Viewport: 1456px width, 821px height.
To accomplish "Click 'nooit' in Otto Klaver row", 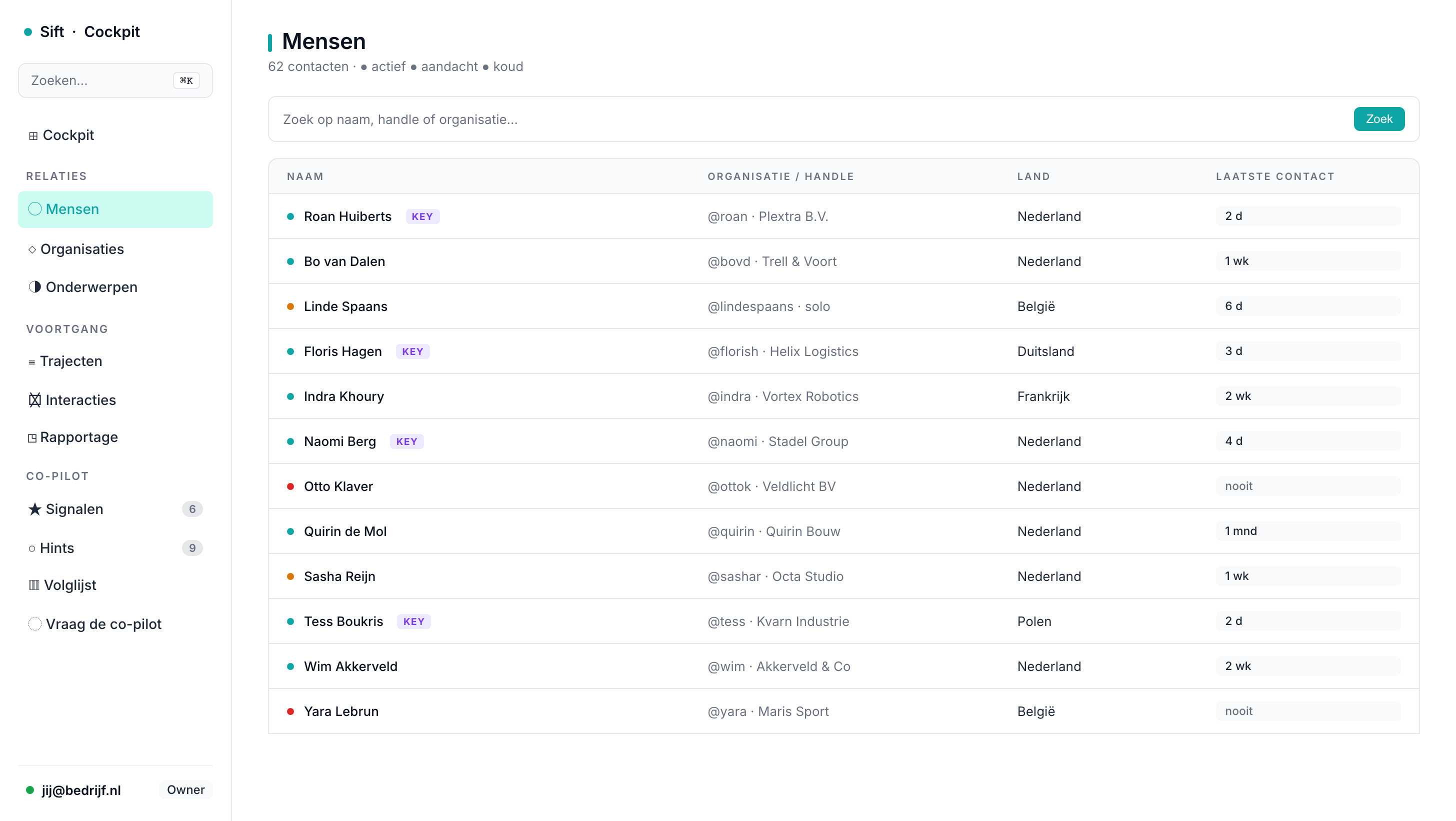I will coord(1308,486).
